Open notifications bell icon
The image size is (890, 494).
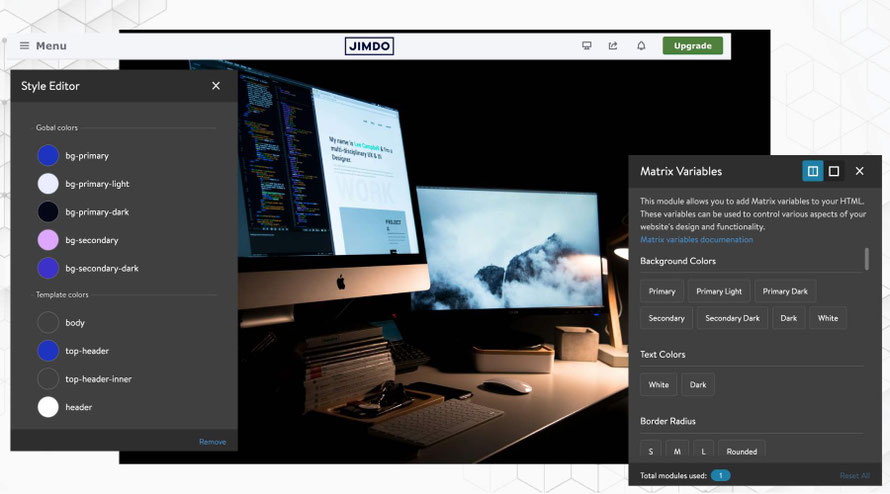pos(641,46)
